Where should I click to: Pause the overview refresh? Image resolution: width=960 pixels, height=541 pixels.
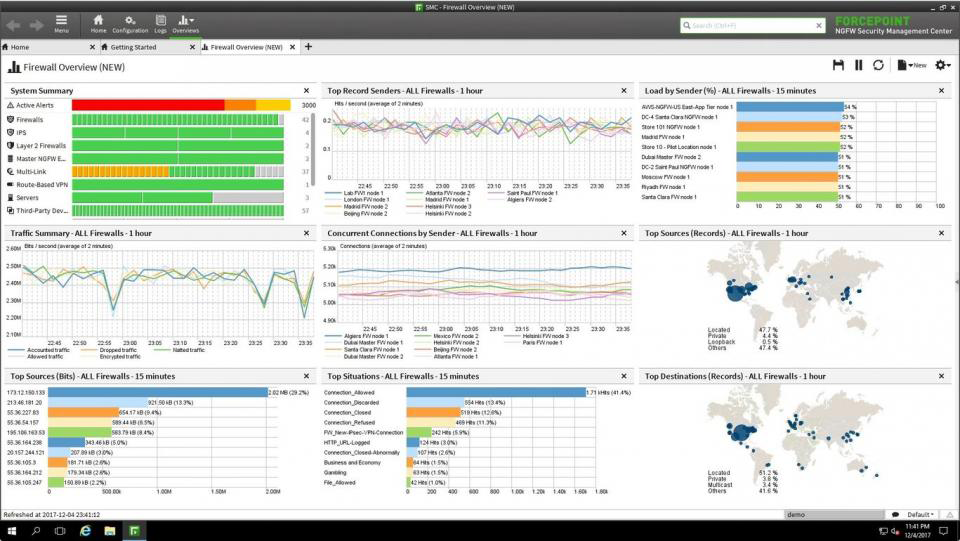pyautogui.click(x=858, y=65)
